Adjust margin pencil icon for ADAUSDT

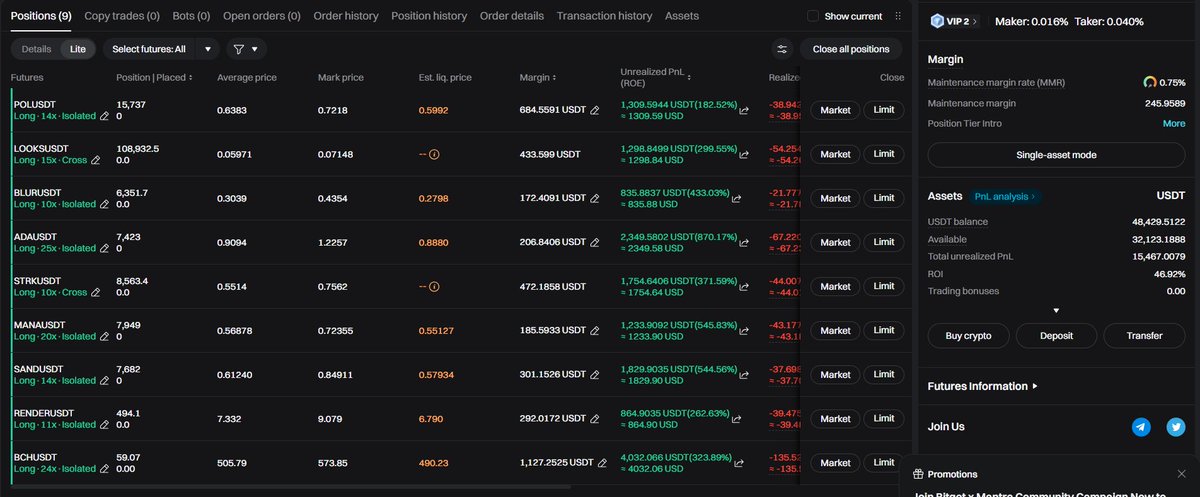[595, 242]
